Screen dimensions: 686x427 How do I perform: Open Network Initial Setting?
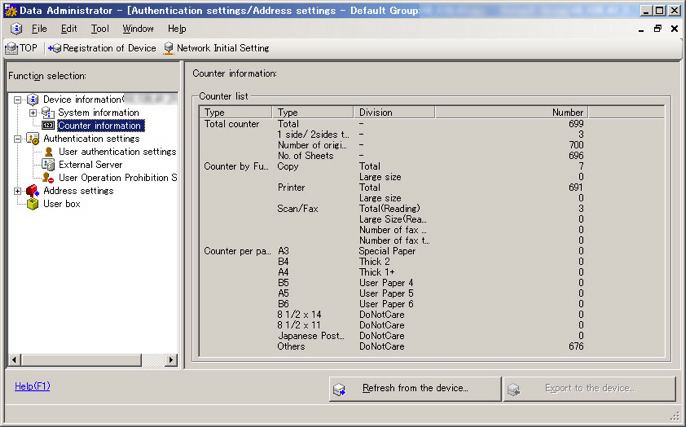tap(217, 48)
